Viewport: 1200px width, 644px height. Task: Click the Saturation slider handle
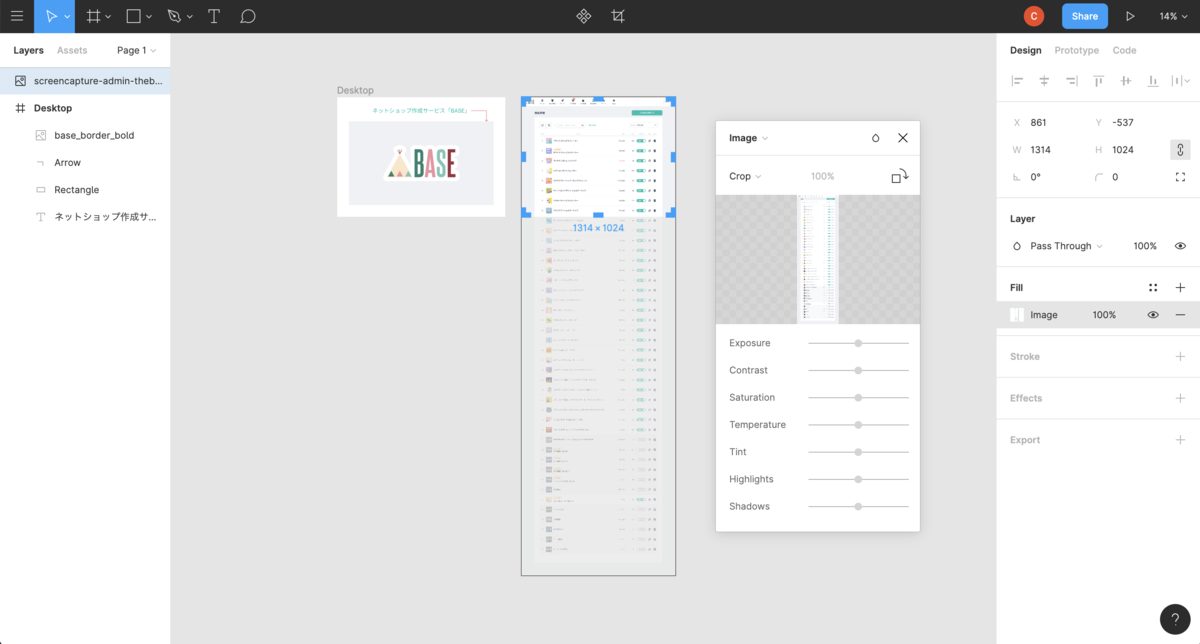pyautogui.click(x=858, y=398)
